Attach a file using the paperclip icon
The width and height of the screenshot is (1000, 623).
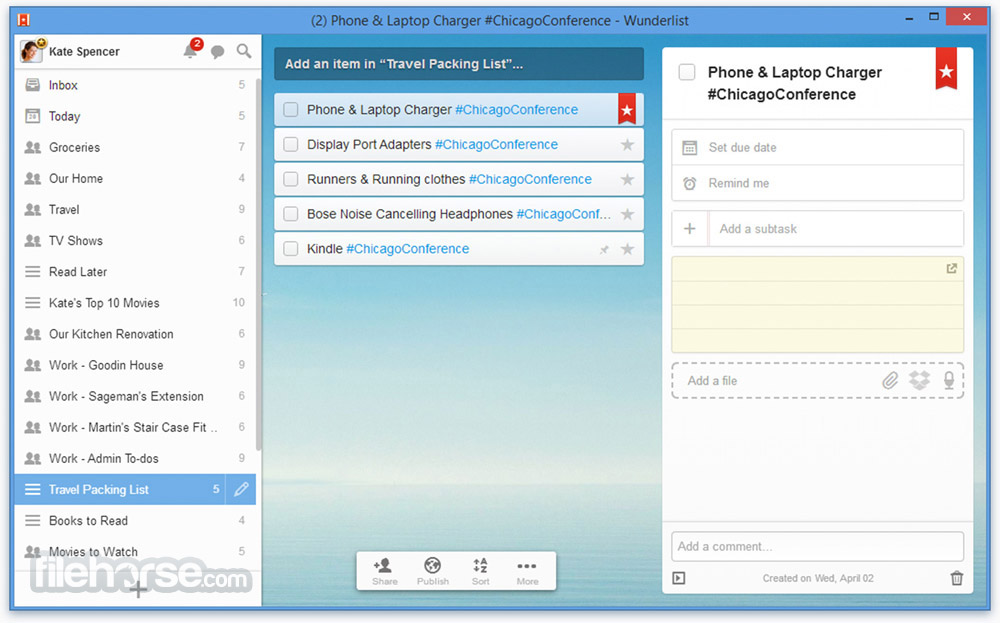click(x=890, y=381)
